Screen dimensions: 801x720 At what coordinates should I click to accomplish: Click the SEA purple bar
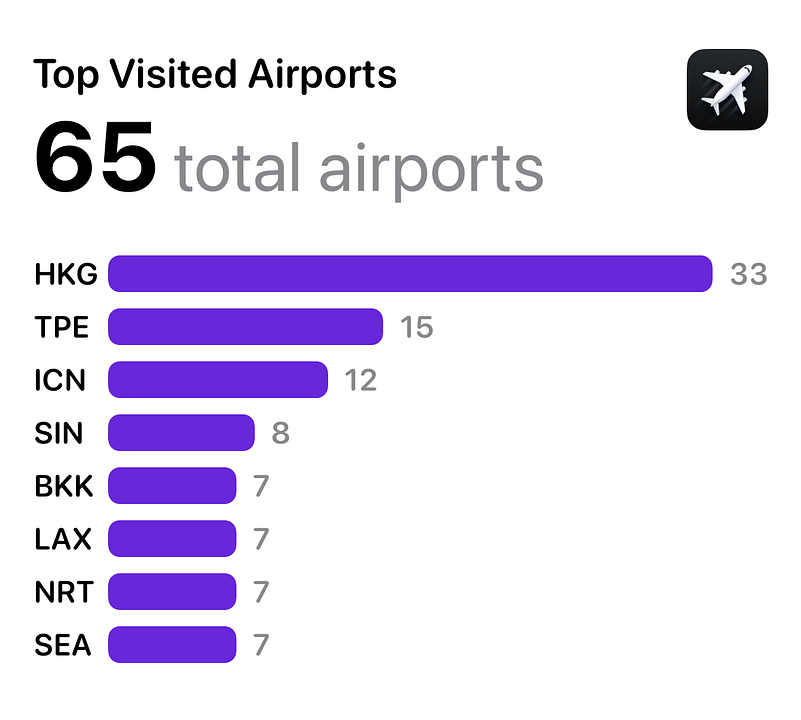(172, 645)
